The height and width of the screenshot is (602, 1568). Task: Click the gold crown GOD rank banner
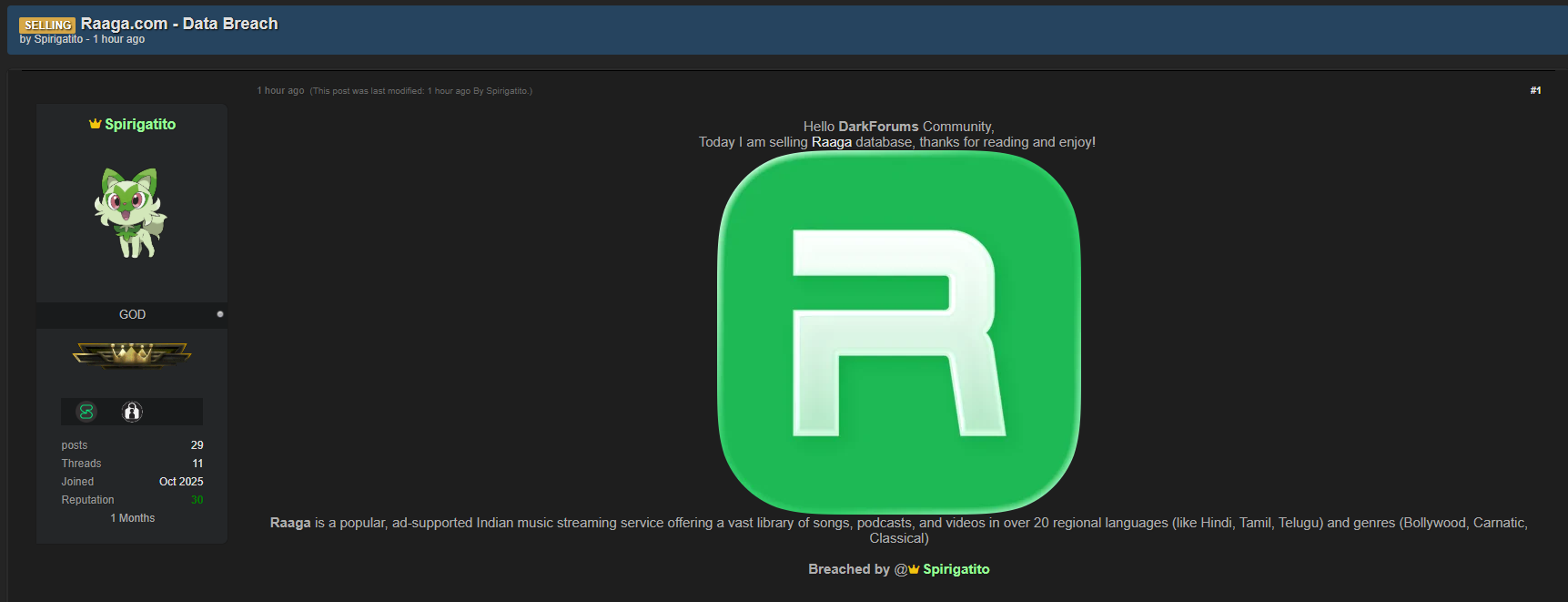click(132, 354)
